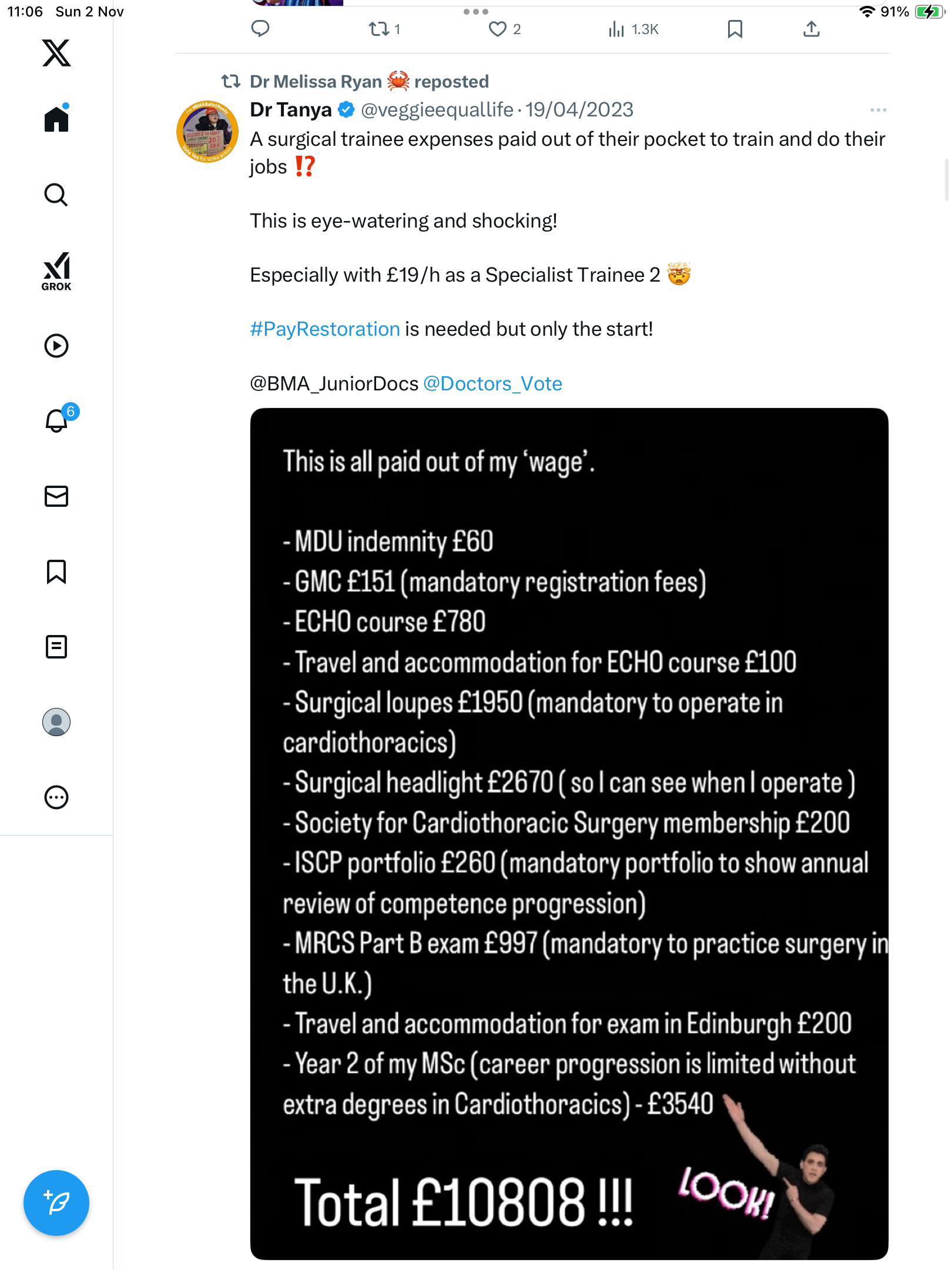
Task: Open direct messages envelope
Action: [56, 496]
